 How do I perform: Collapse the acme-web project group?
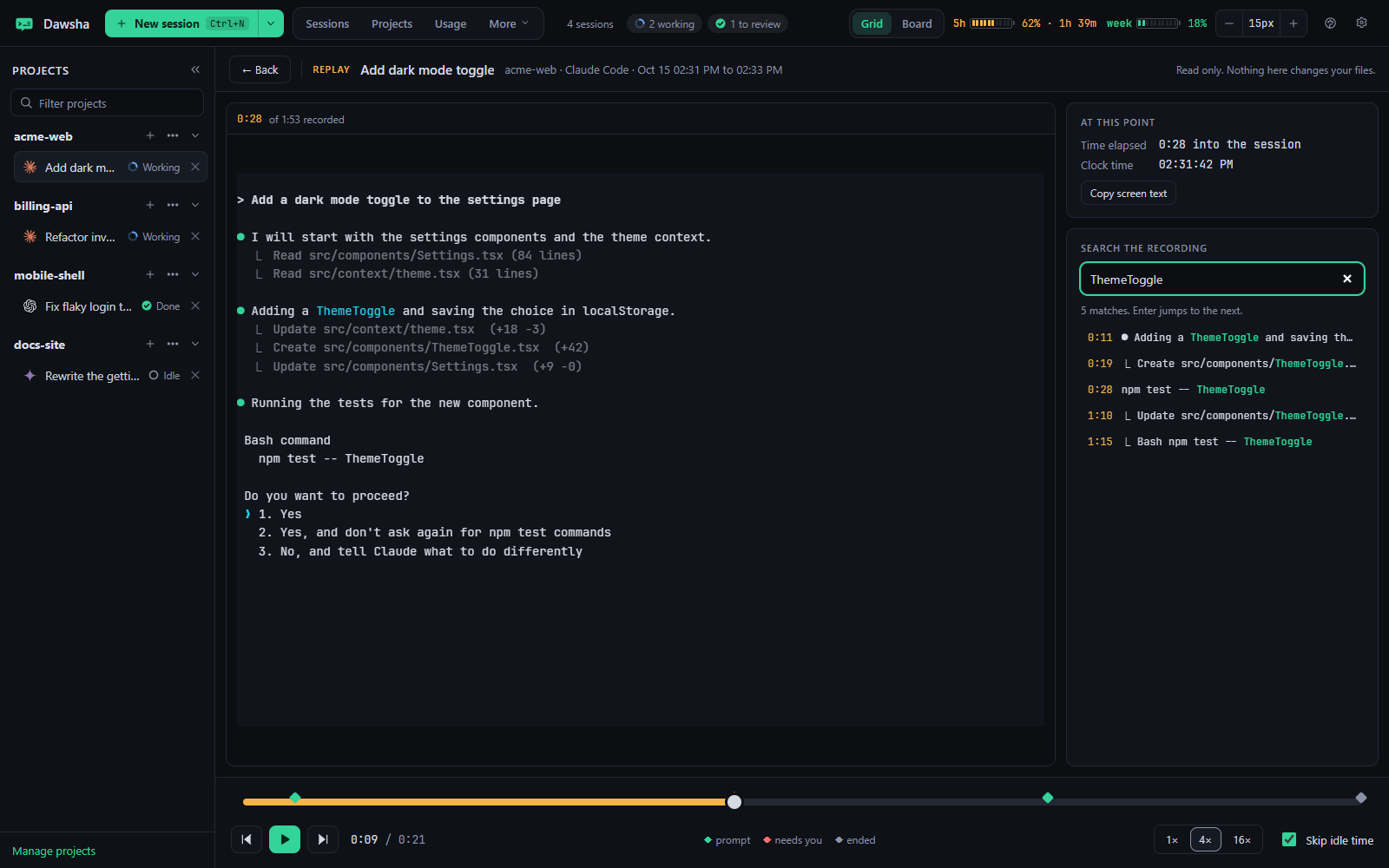tap(195, 135)
